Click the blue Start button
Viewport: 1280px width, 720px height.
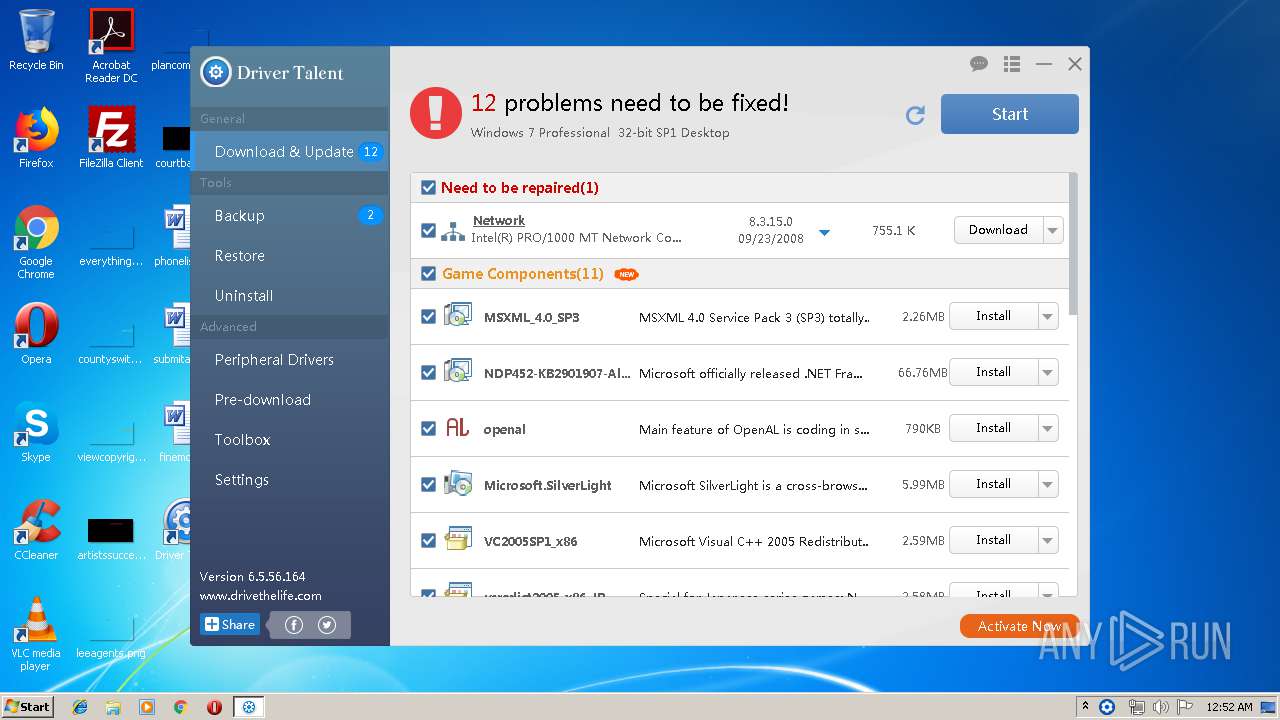click(x=1009, y=114)
